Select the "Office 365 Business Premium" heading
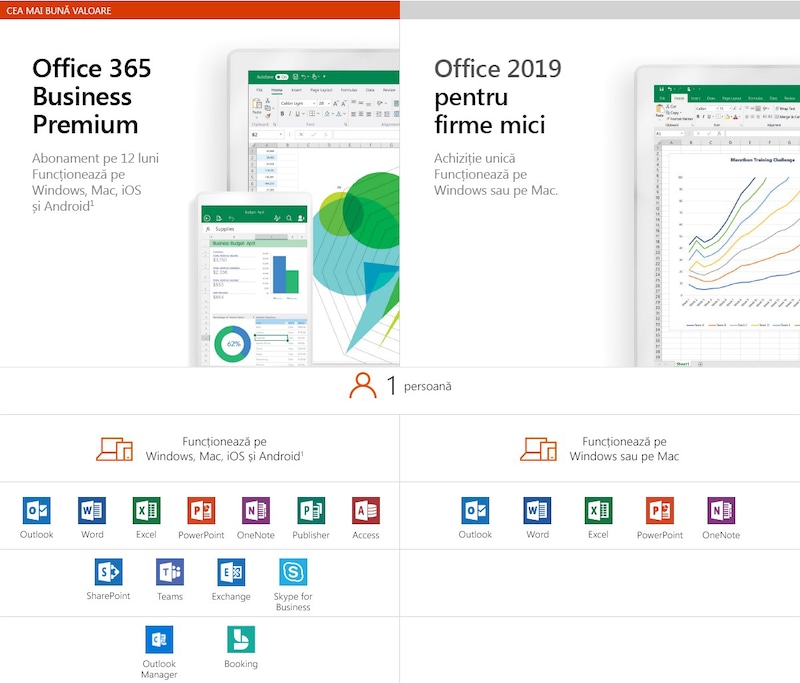The width and height of the screenshot is (800, 683). [x=92, y=96]
